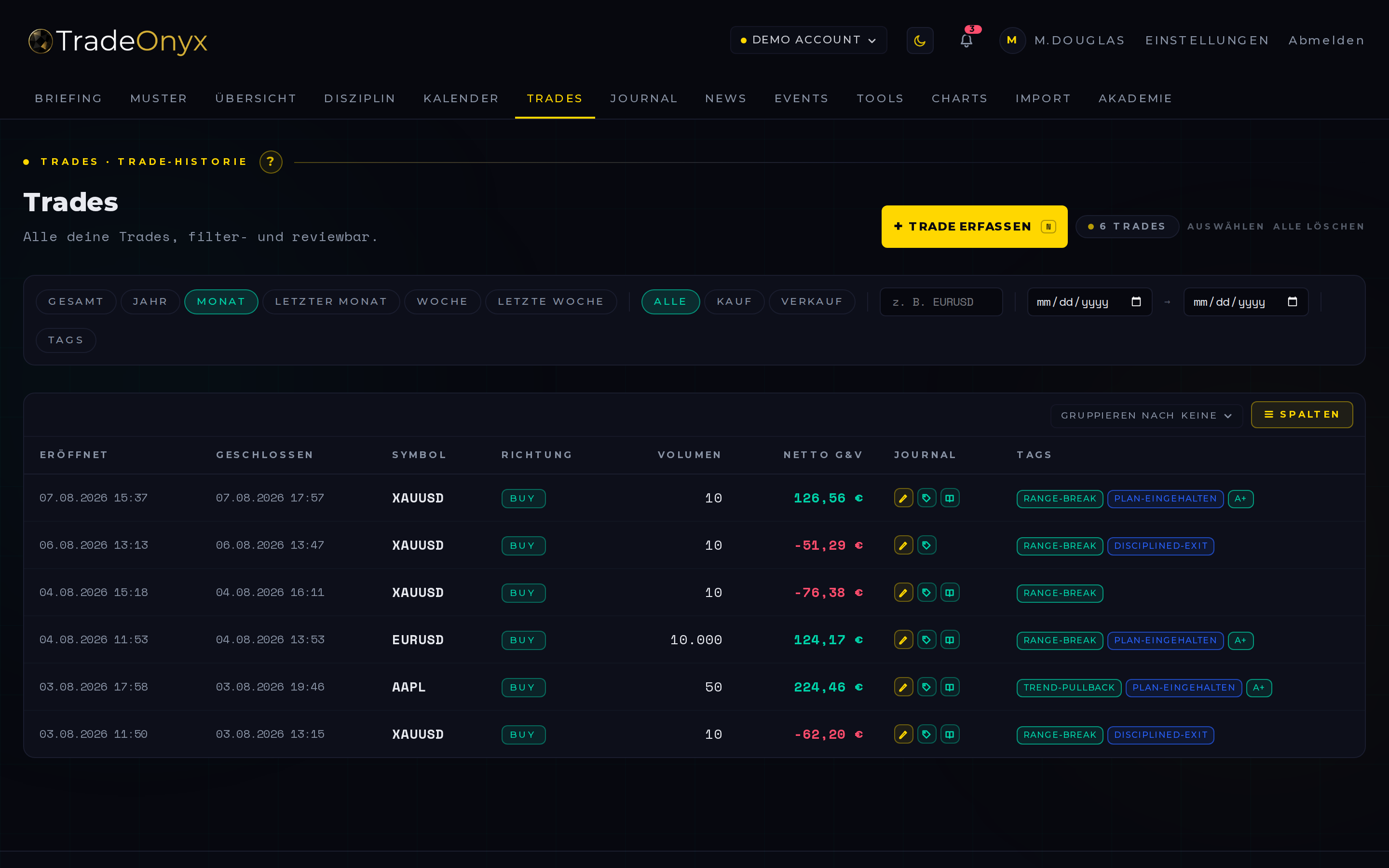Click DISCIPLINED-EXIT tag on -51,29 row
Image resolution: width=1389 pixels, height=868 pixels.
coord(1160,546)
